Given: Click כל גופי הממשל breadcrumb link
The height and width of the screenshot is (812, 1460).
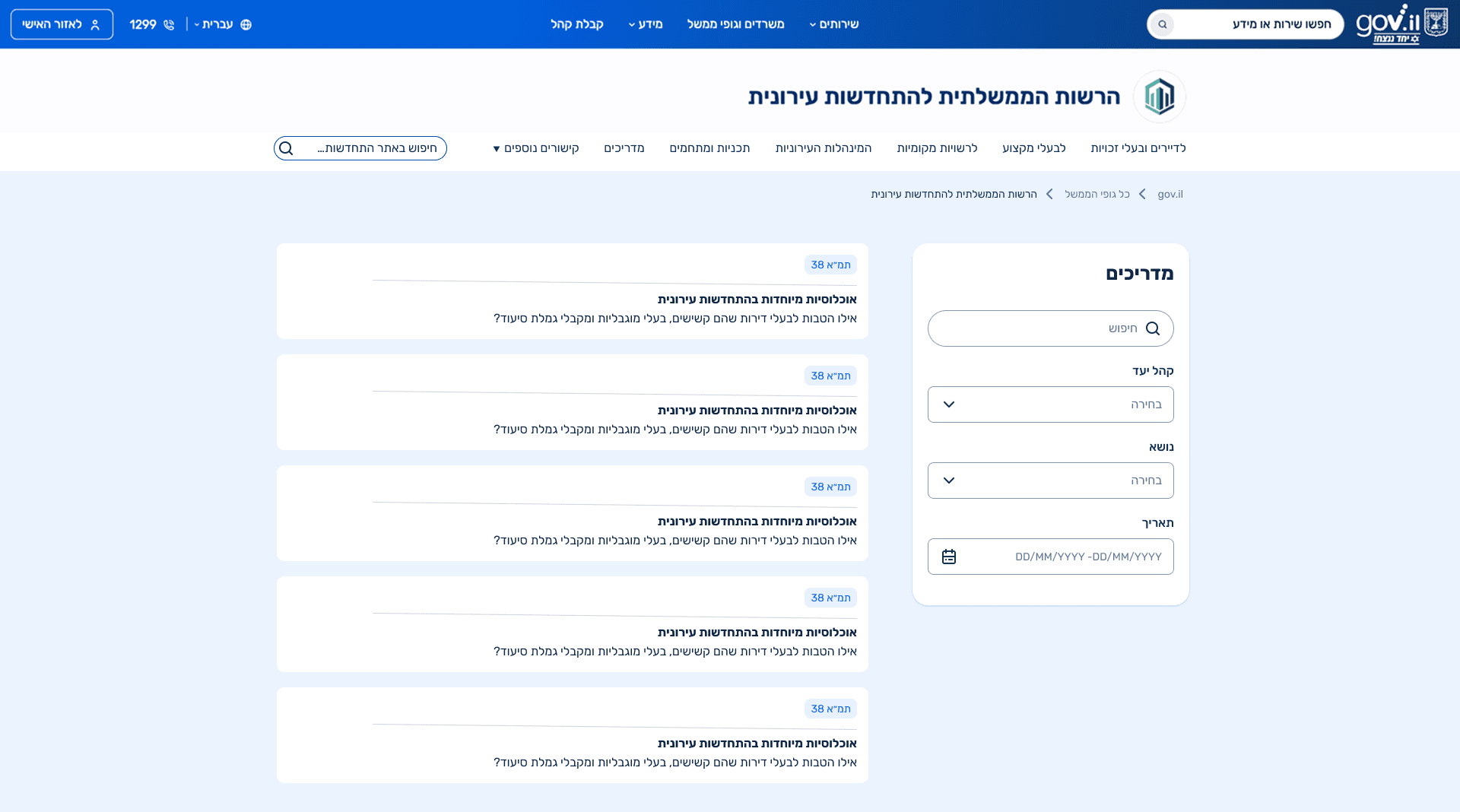Looking at the screenshot, I should pyautogui.click(x=1097, y=194).
